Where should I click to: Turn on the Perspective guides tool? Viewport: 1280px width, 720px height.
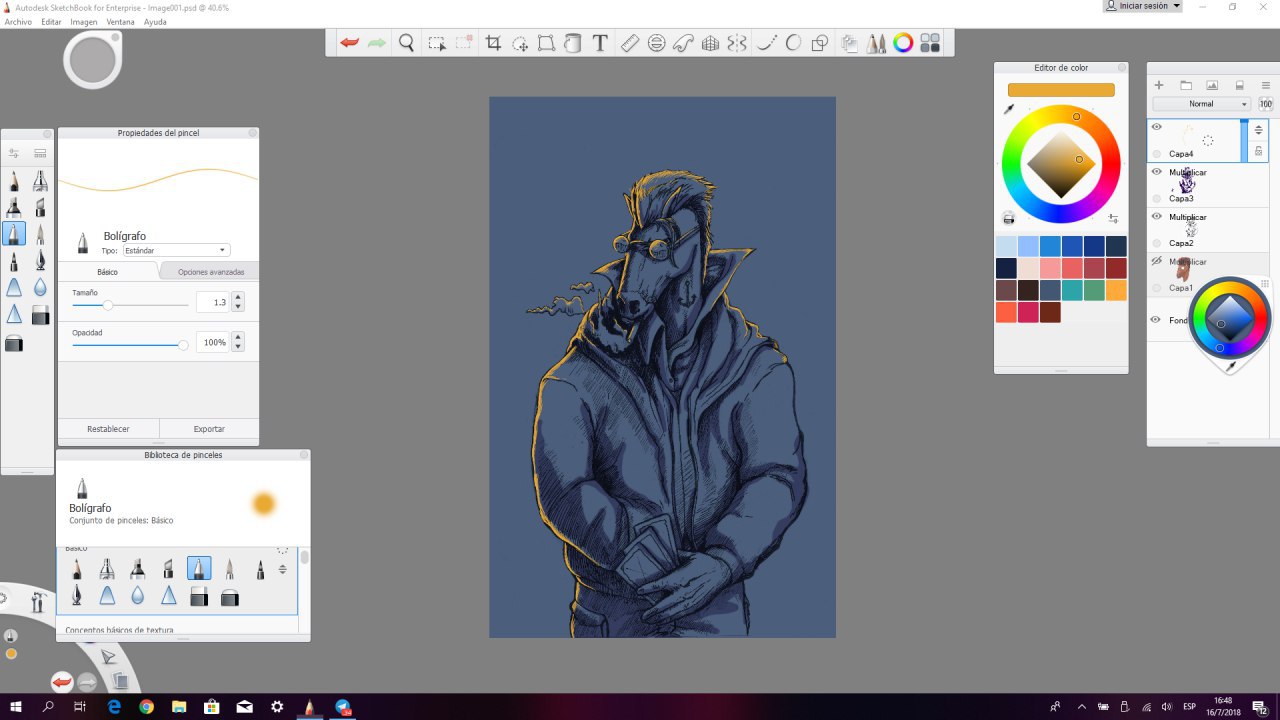(x=710, y=43)
